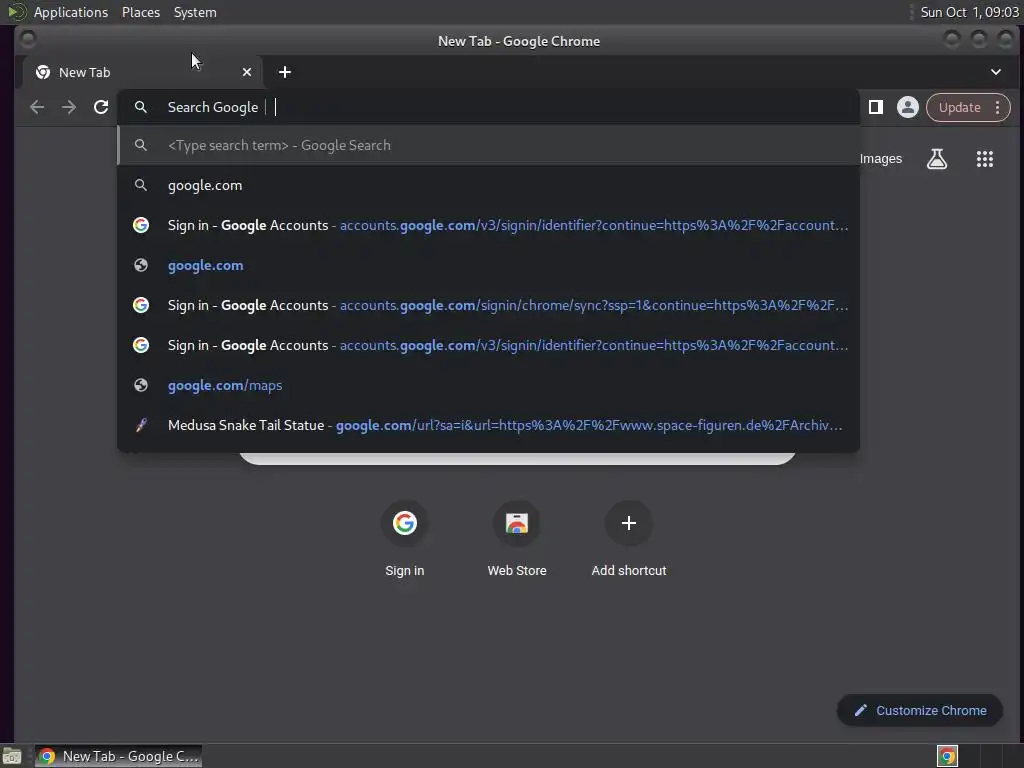Click the omnibox search magnifier icon
Viewport: 1024px width, 768px height.
click(x=140, y=107)
